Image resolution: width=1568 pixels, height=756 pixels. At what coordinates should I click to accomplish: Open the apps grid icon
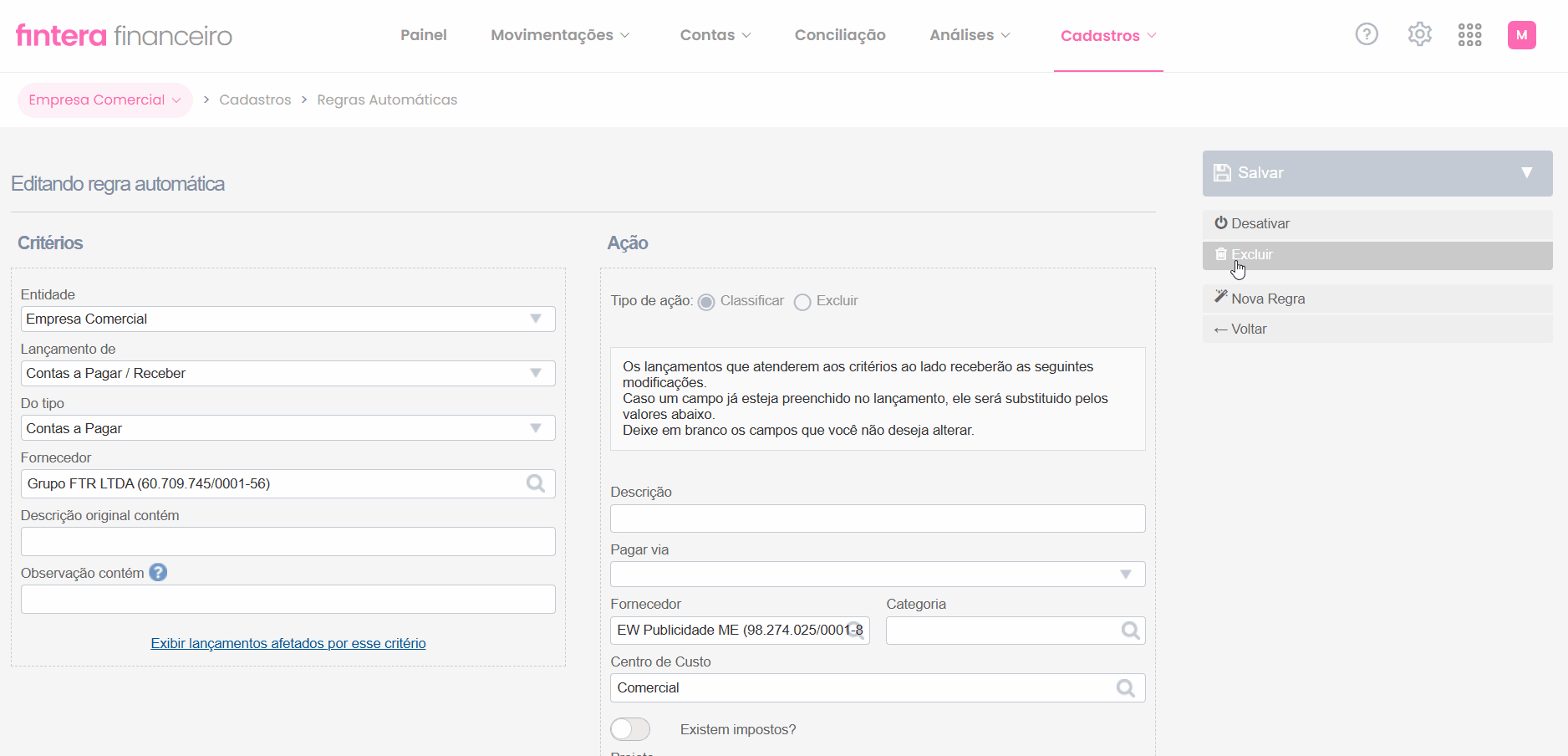pyautogui.click(x=1469, y=34)
